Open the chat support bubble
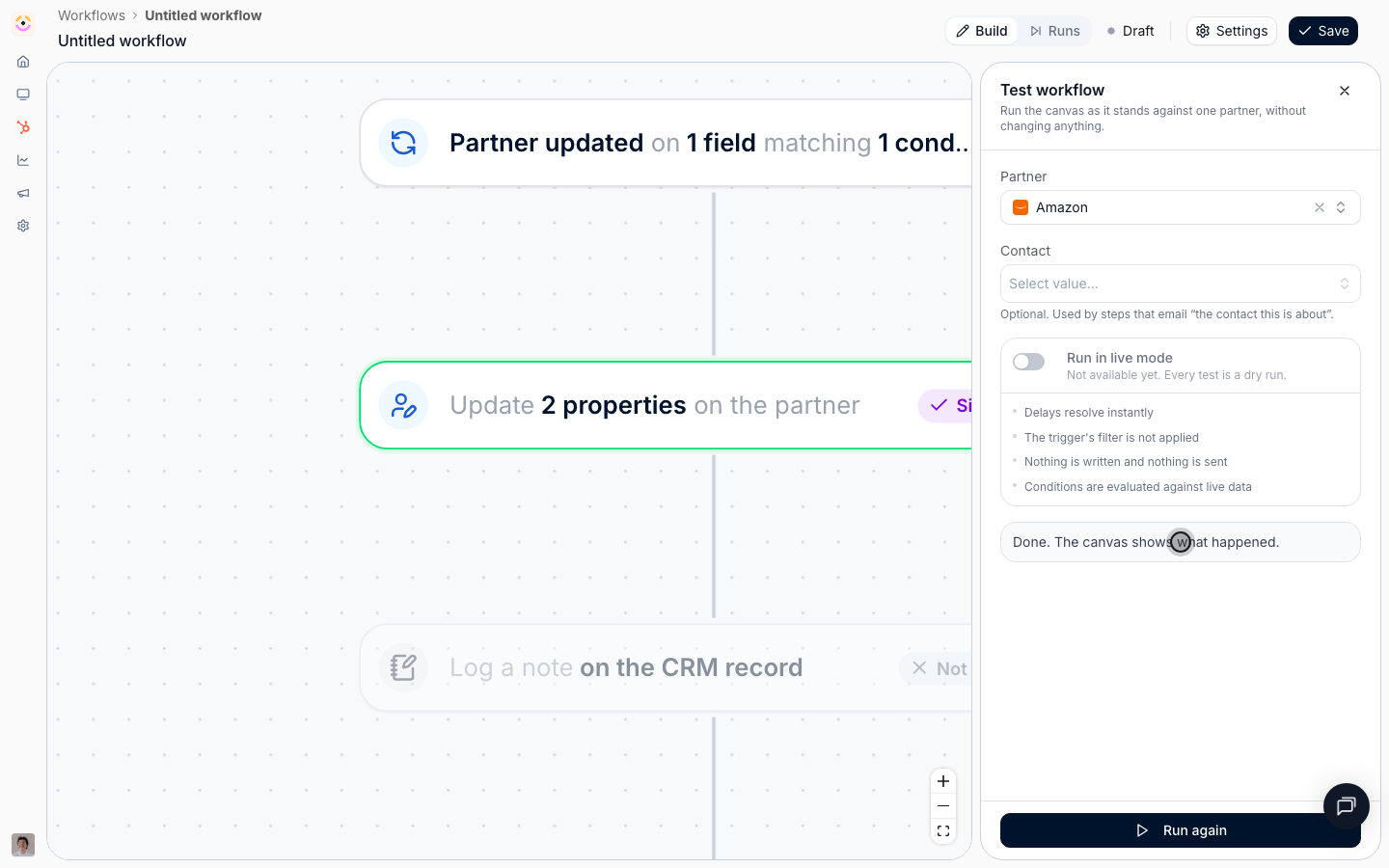Image resolution: width=1389 pixels, height=868 pixels. [1347, 806]
